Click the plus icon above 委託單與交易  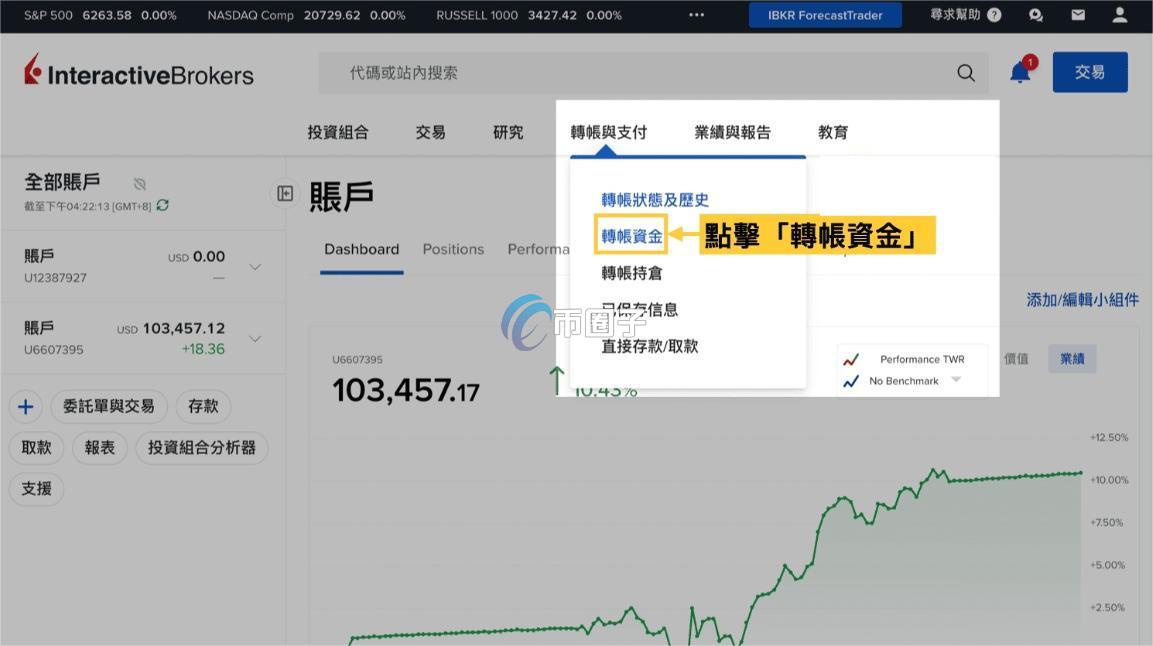pyautogui.click(x=26, y=406)
